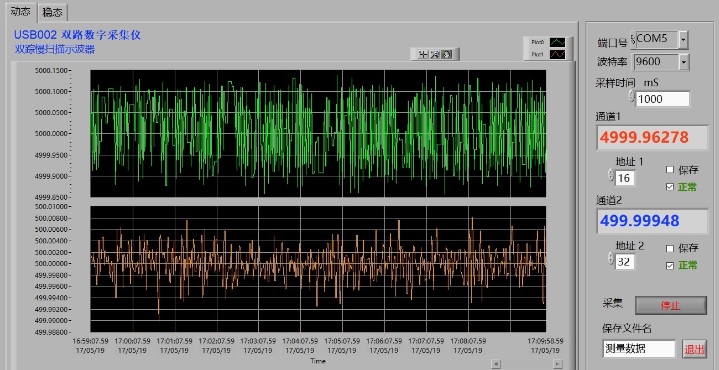Toggle the 正常 checkbox under channel 1
719x370 pixels.
coord(669,187)
